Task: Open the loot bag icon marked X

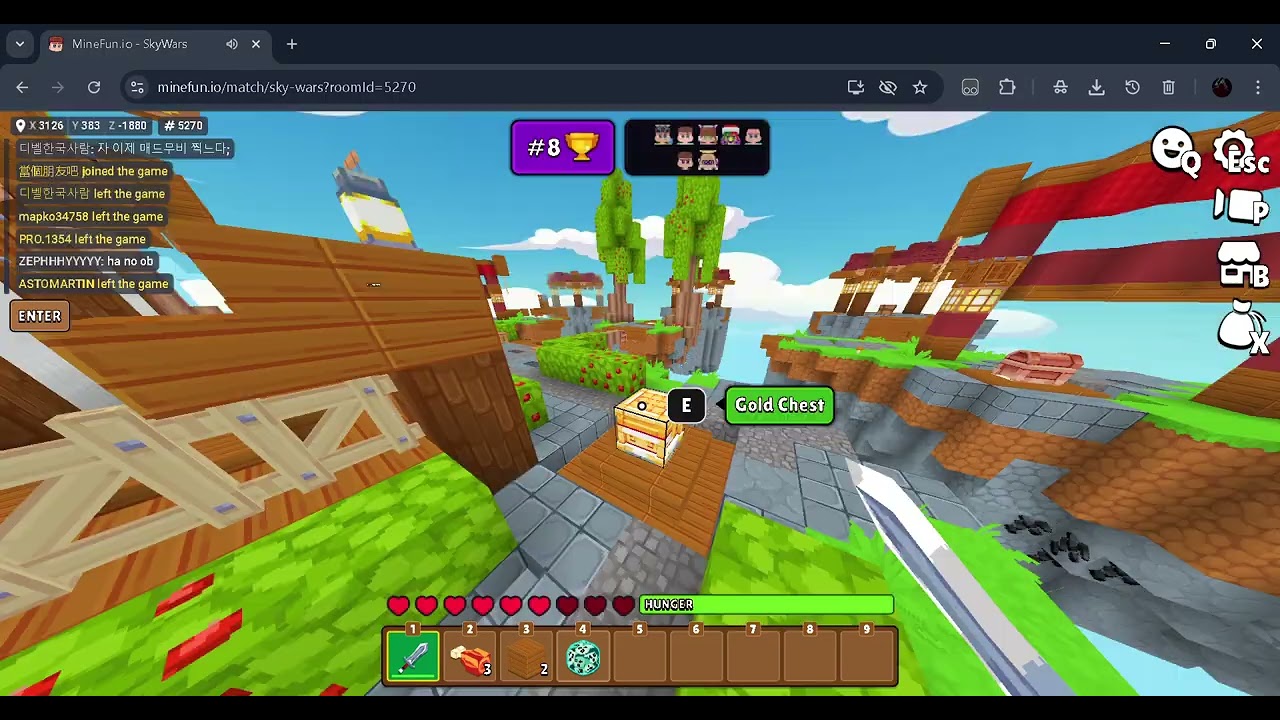Action: point(1243,327)
